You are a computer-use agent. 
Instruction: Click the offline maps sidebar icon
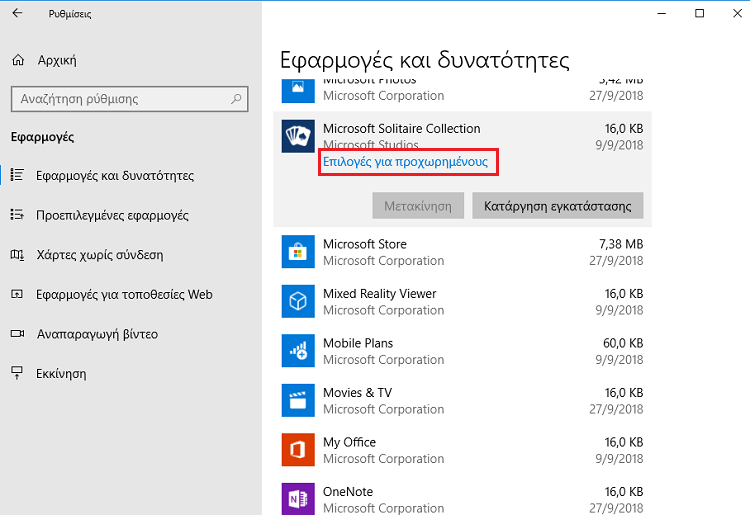[17, 254]
